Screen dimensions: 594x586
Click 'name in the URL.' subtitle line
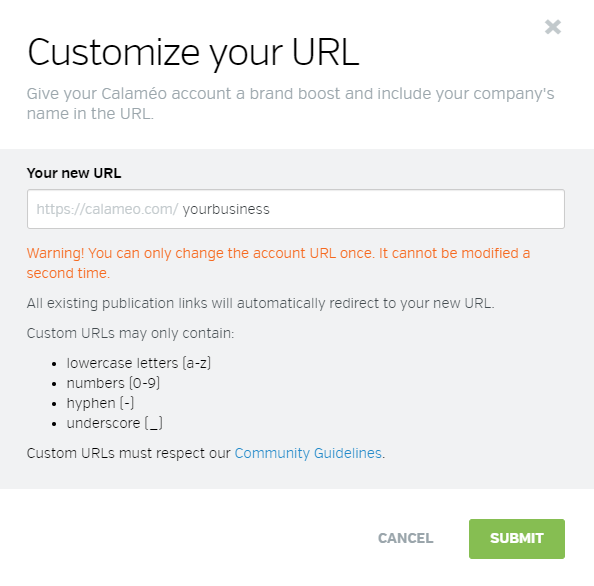pyautogui.click(x=90, y=114)
